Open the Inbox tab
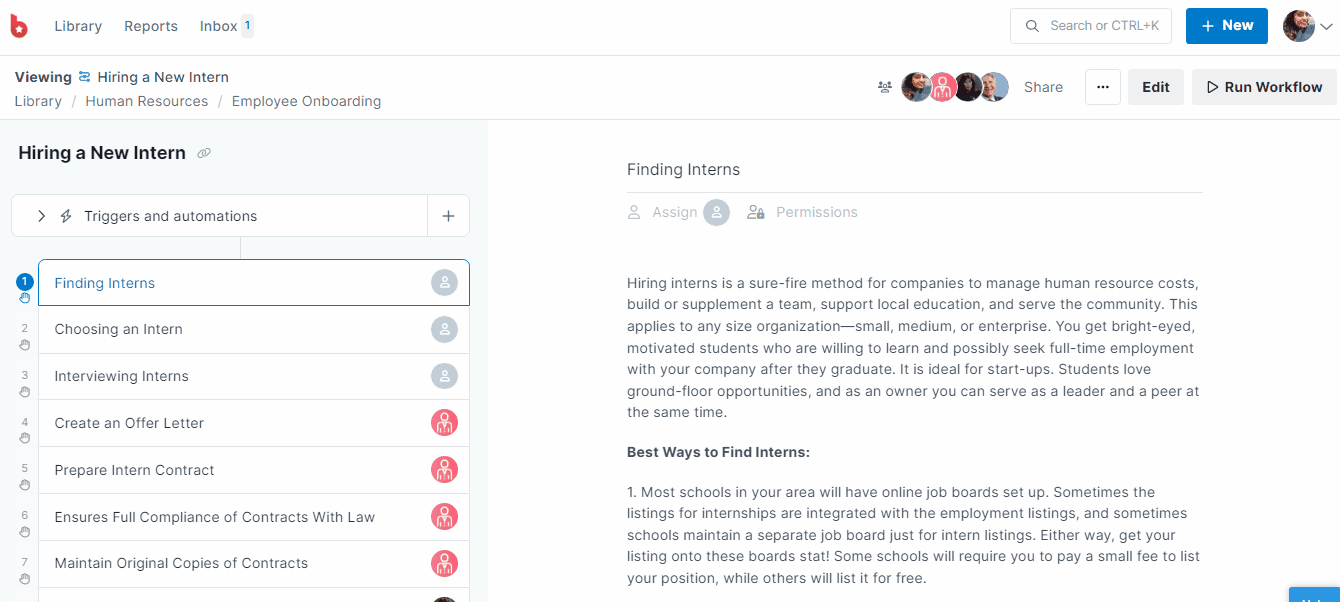The image size is (1340, 602). 226,26
